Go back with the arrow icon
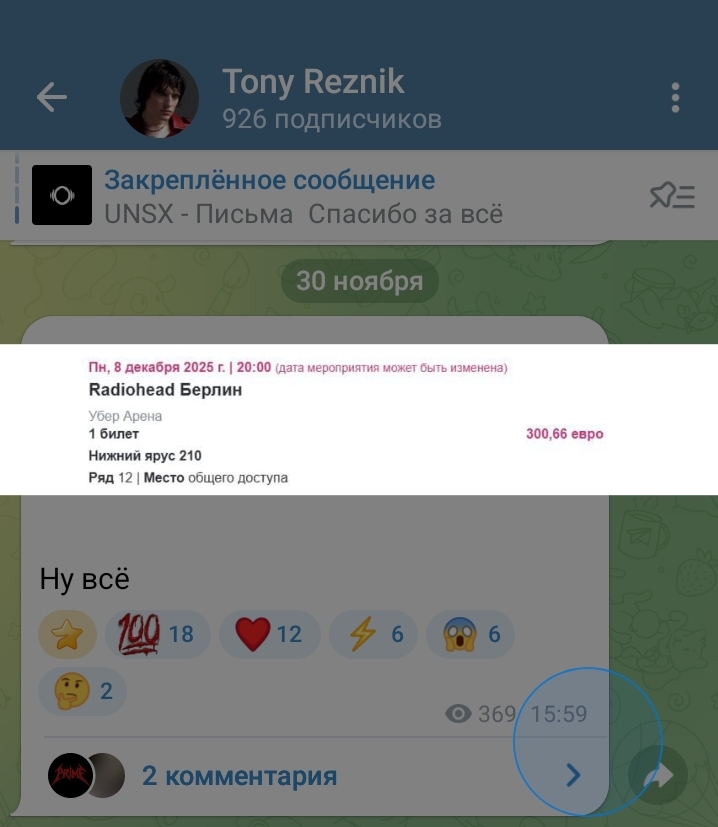Screen dimensions: 718x827 pos(52,97)
